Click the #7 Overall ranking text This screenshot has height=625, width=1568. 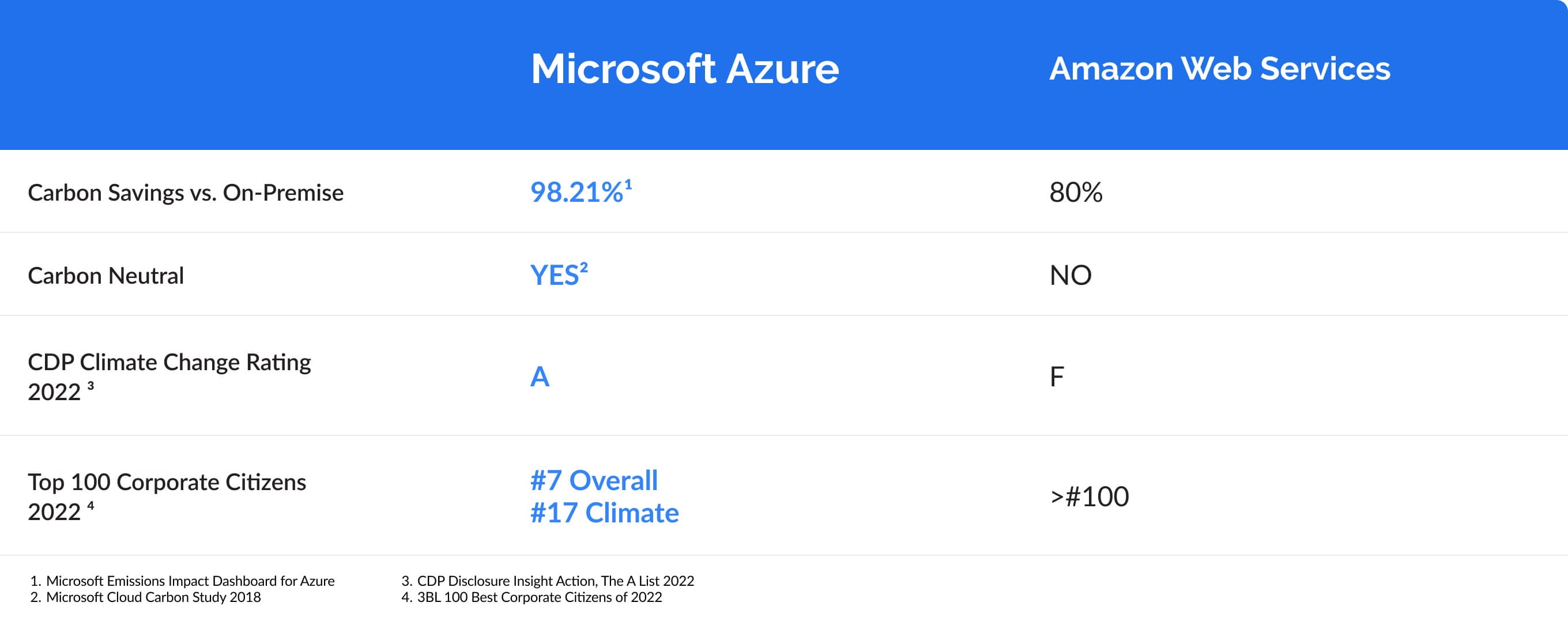594,480
